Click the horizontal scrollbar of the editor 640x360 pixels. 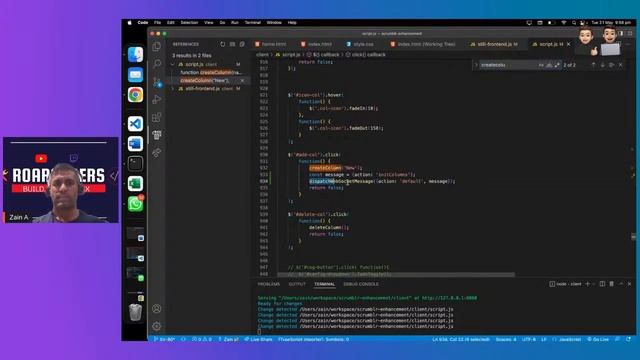coord(396,275)
